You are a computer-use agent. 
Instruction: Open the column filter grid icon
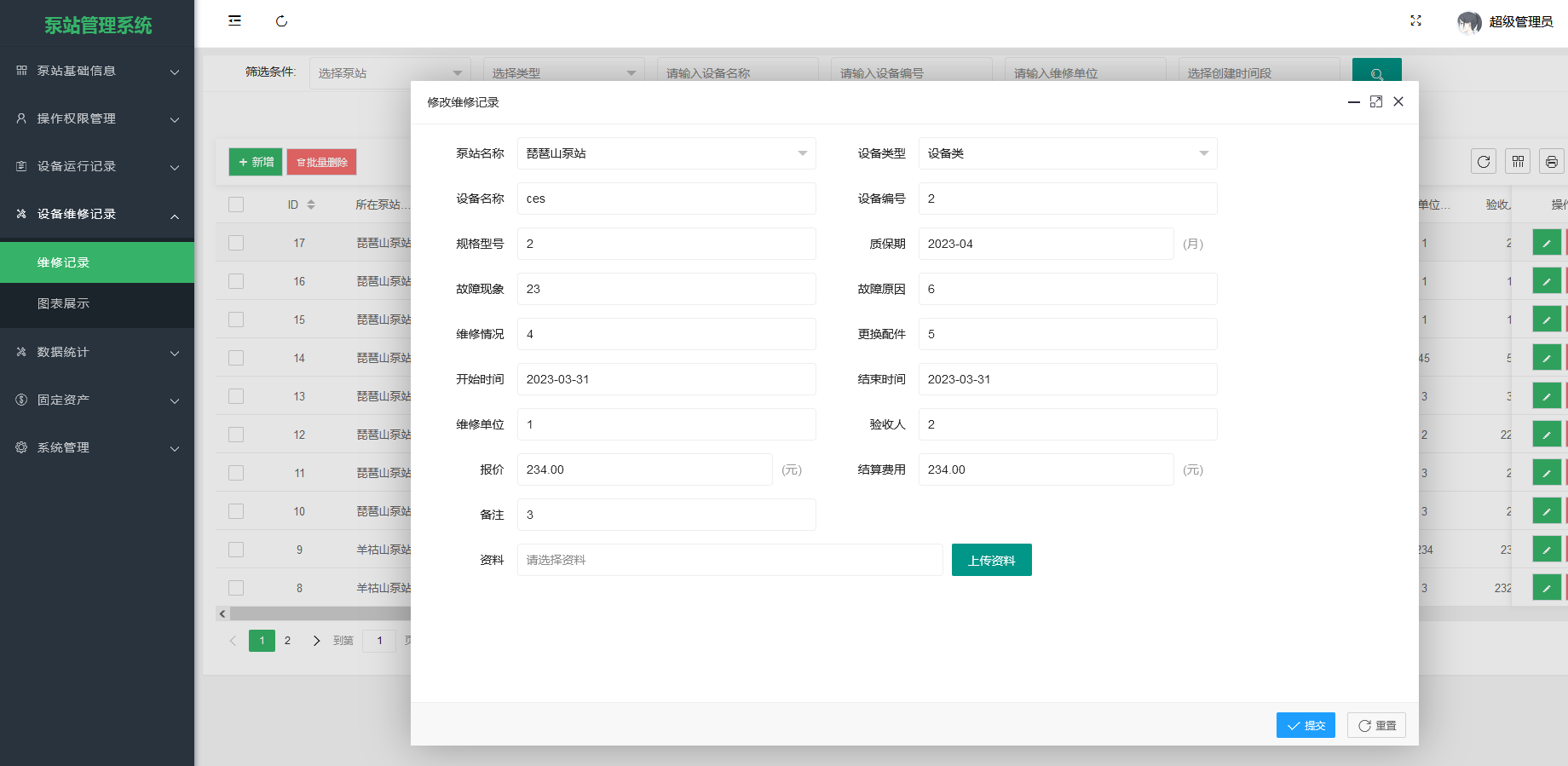[x=1518, y=162]
